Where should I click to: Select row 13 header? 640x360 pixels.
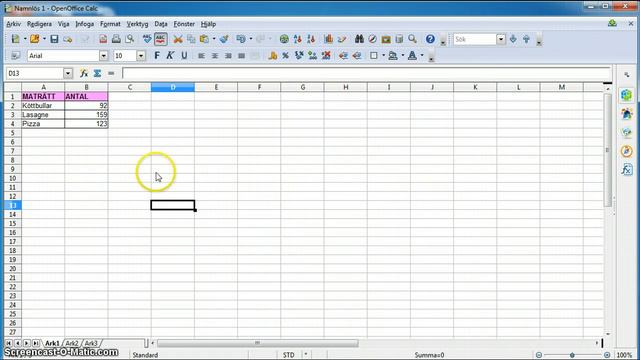[13, 205]
